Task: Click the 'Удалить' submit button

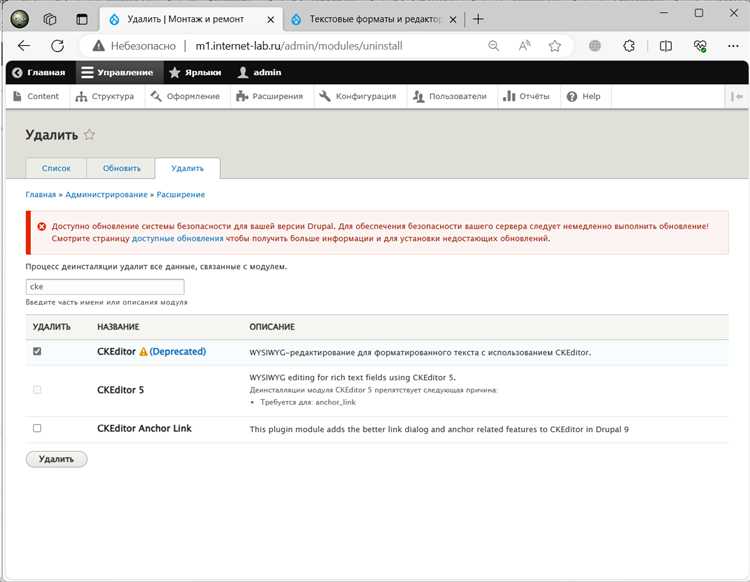Action: (56, 459)
